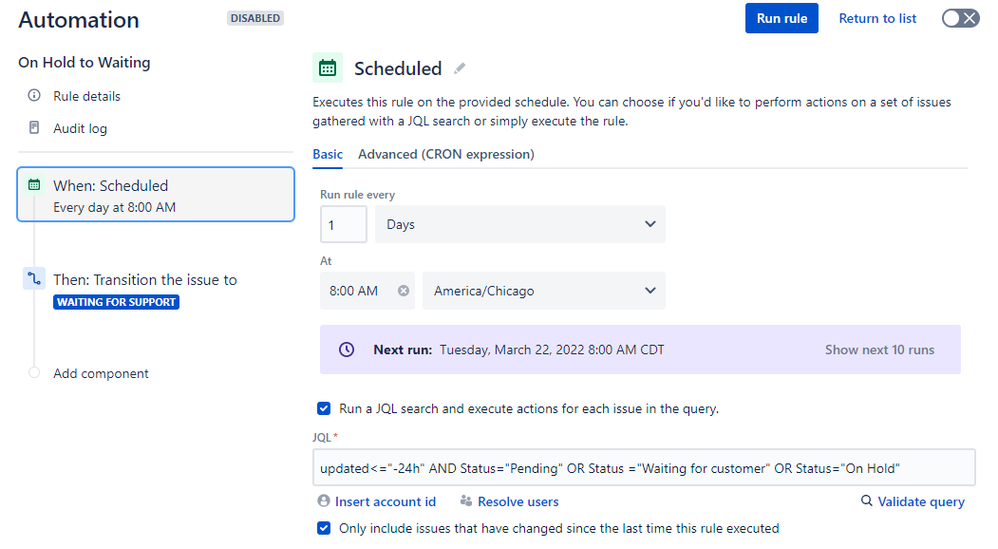This screenshot has height=549, width=998.
Task: Uncheck Run a JQL search checkbox
Action: pos(324,408)
